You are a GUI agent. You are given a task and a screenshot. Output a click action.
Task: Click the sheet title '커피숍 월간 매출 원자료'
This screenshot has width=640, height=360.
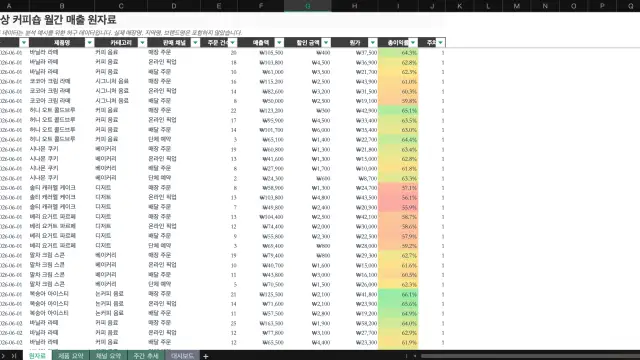pos(64,20)
